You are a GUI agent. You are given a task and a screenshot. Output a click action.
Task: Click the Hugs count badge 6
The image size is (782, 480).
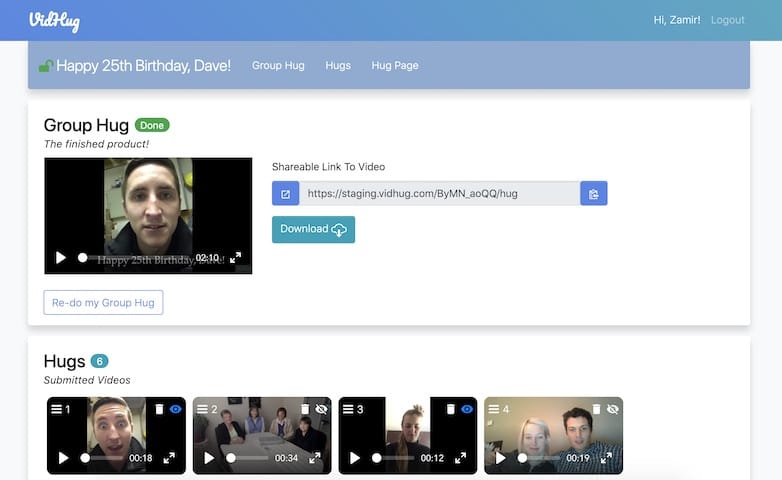(99, 361)
